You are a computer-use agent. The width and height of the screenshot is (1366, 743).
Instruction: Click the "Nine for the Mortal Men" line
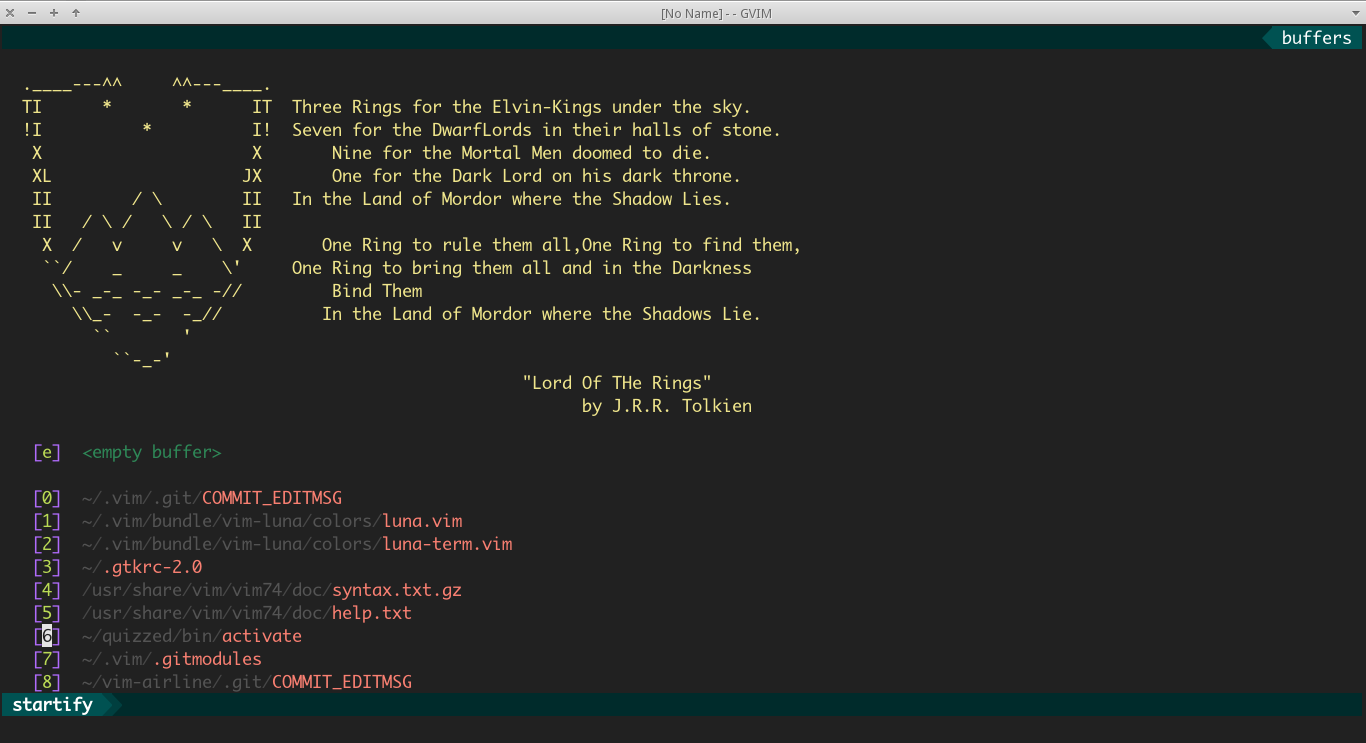(x=522, y=153)
